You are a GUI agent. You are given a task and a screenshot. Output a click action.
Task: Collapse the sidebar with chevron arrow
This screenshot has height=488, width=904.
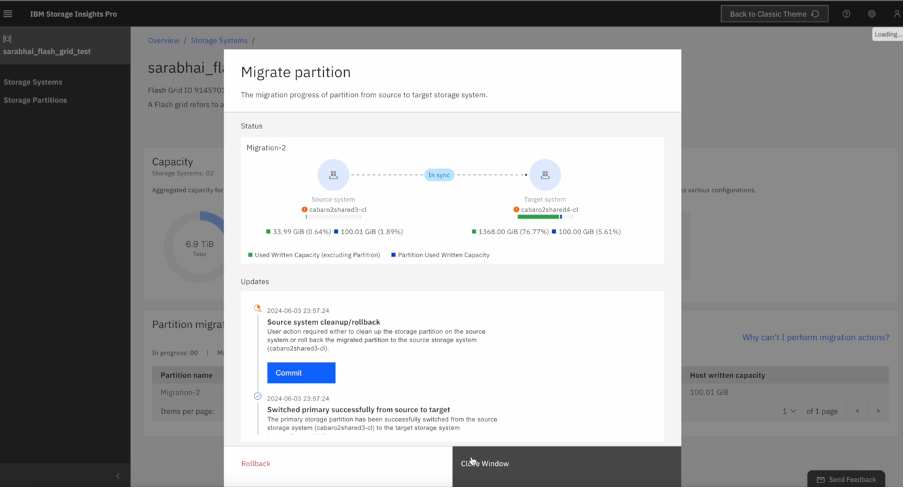[x=118, y=476]
